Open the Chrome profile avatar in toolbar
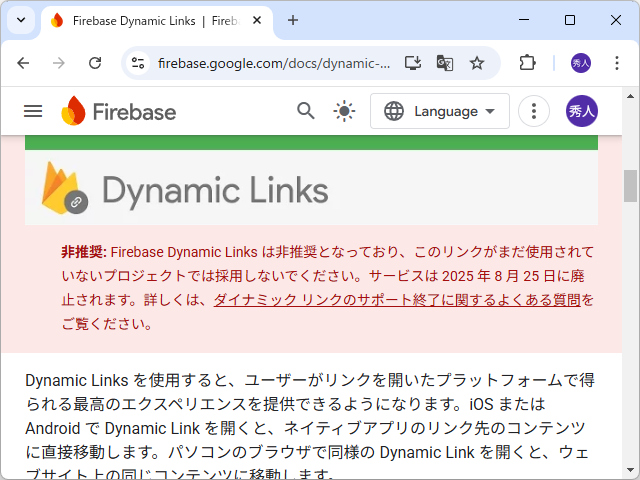The height and width of the screenshot is (480, 640). click(581, 63)
